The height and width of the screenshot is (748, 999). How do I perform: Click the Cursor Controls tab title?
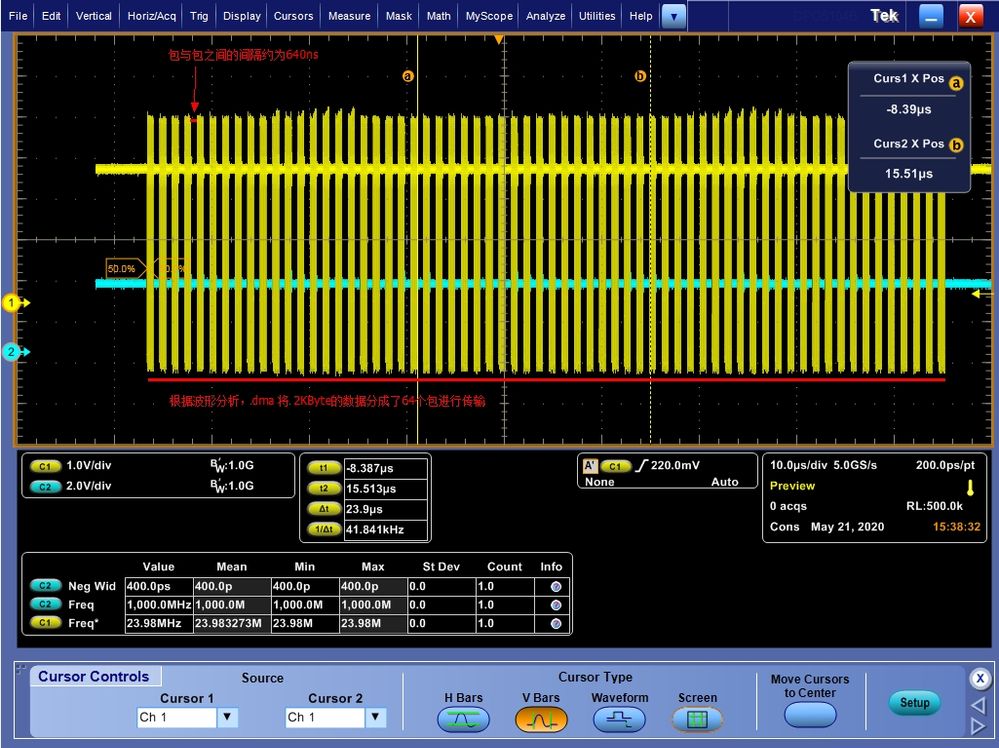(94, 677)
